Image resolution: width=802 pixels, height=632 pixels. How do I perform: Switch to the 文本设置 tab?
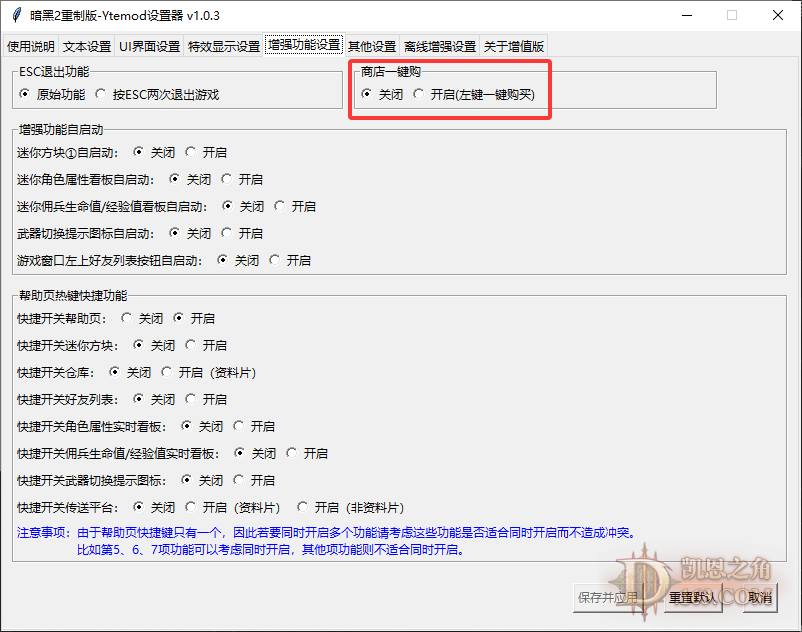coord(87,47)
